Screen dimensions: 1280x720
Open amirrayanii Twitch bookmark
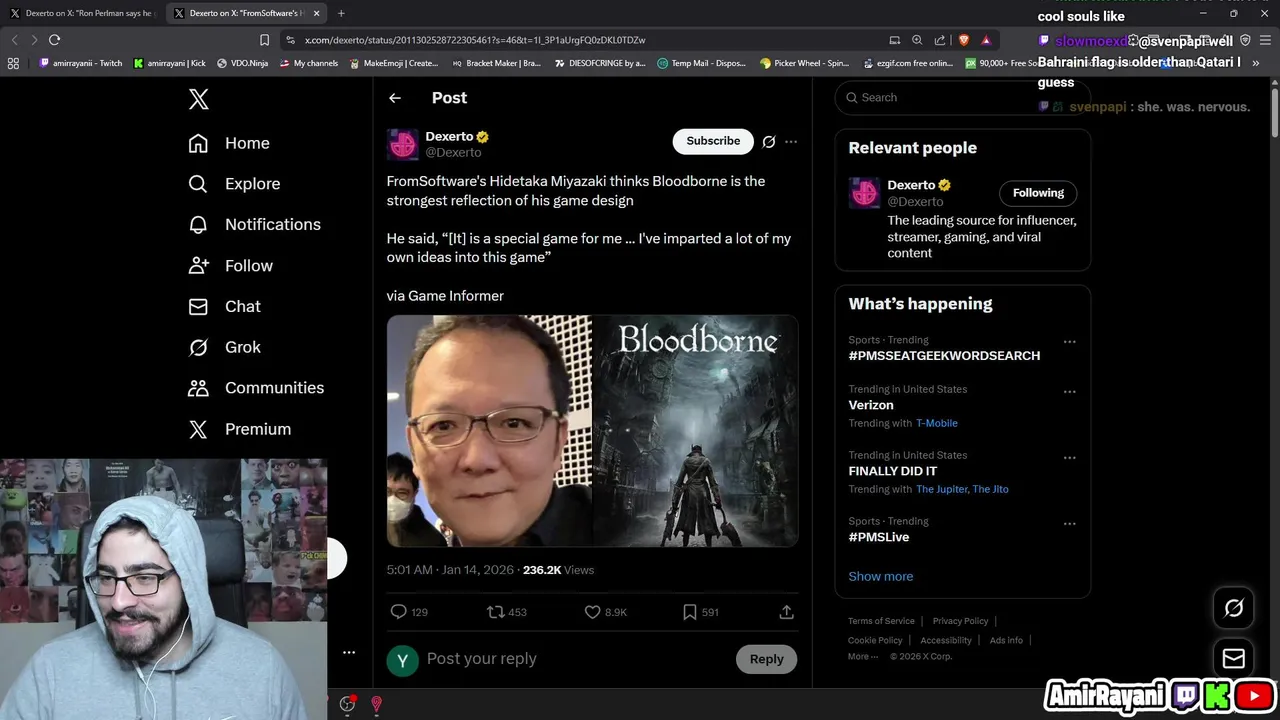[x=81, y=63]
